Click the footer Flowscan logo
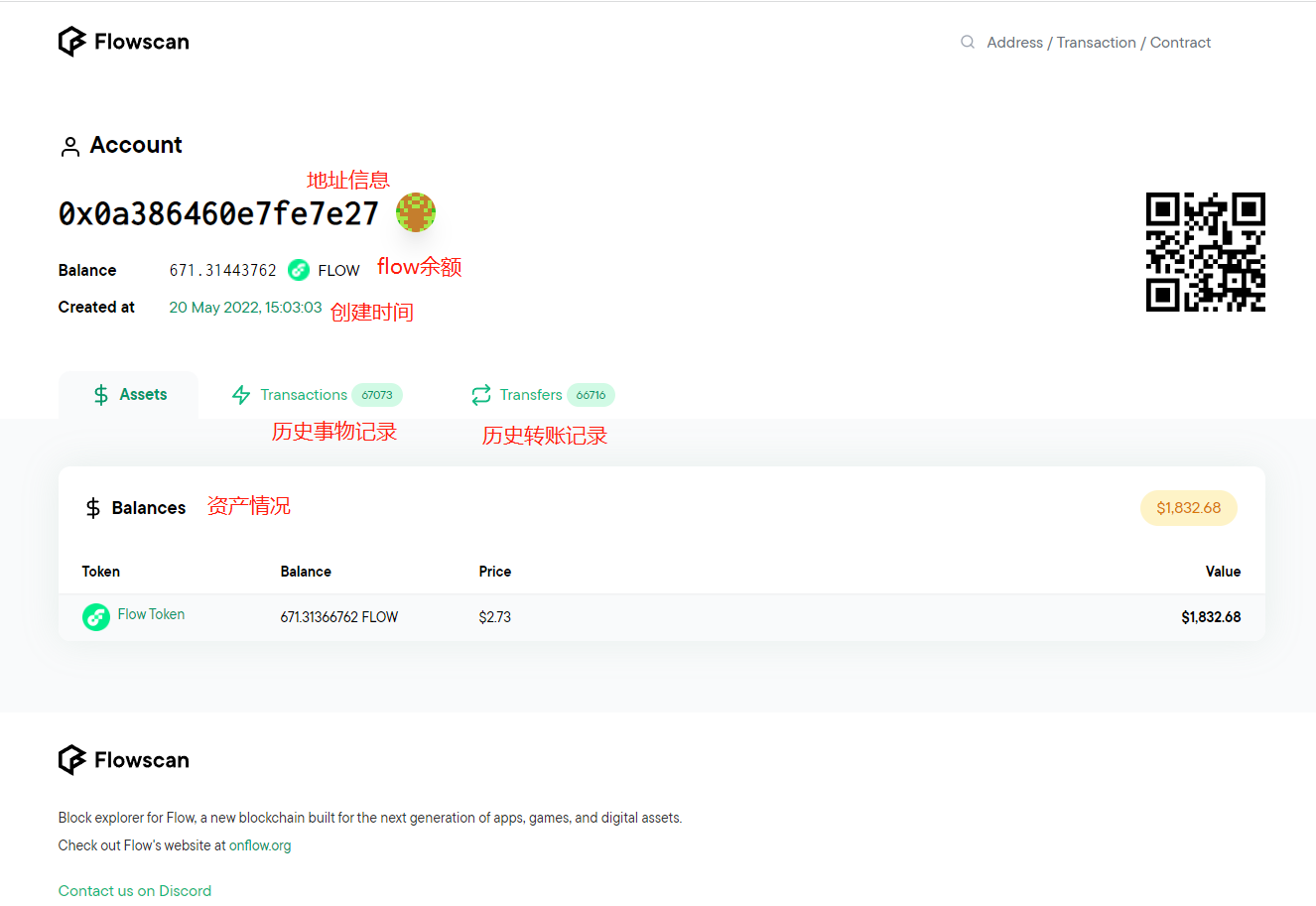Screen dimensions: 1316x906 tap(124, 760)
